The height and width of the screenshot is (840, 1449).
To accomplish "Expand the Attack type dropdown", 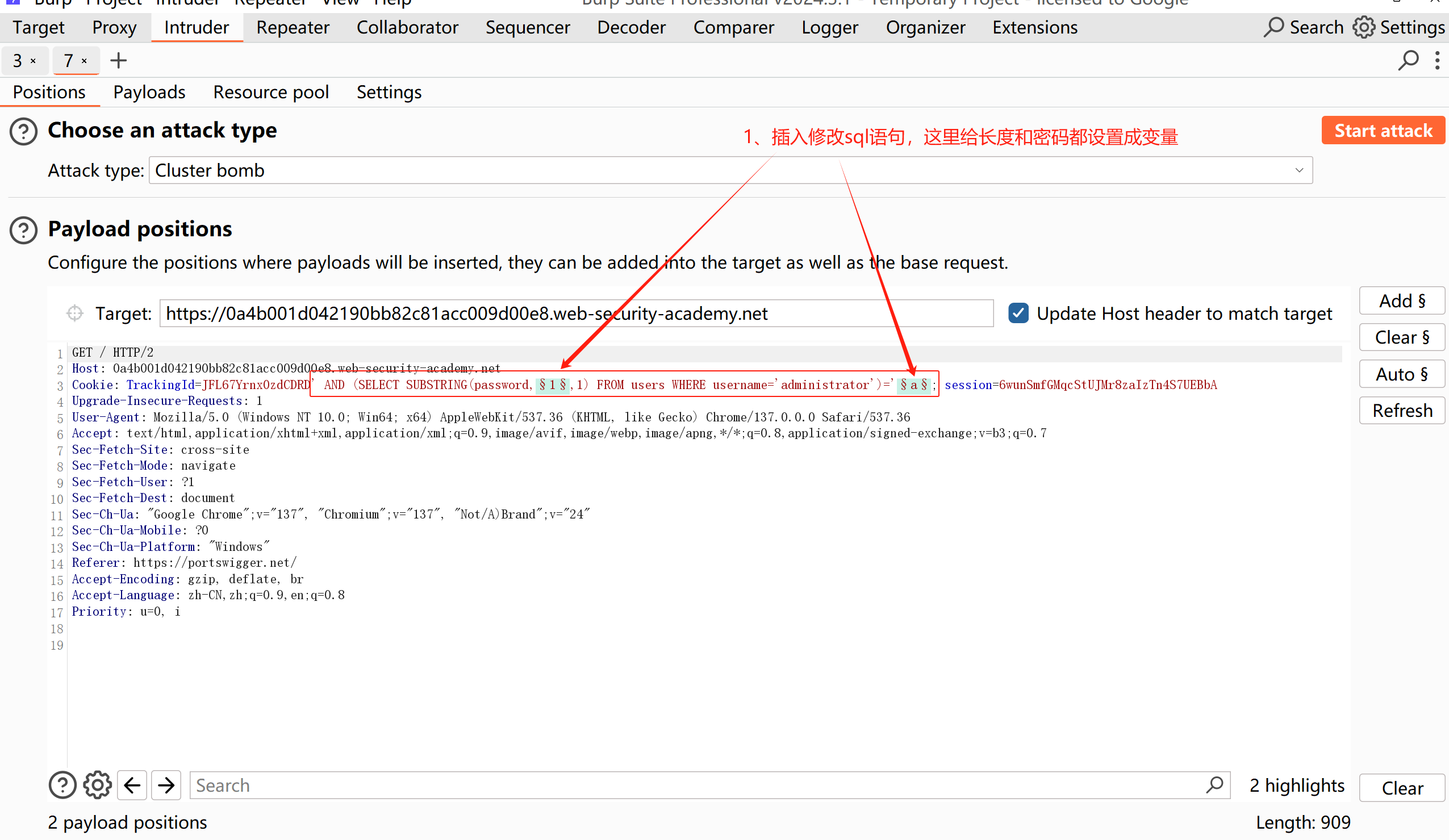I will [x=1299, y=171].
